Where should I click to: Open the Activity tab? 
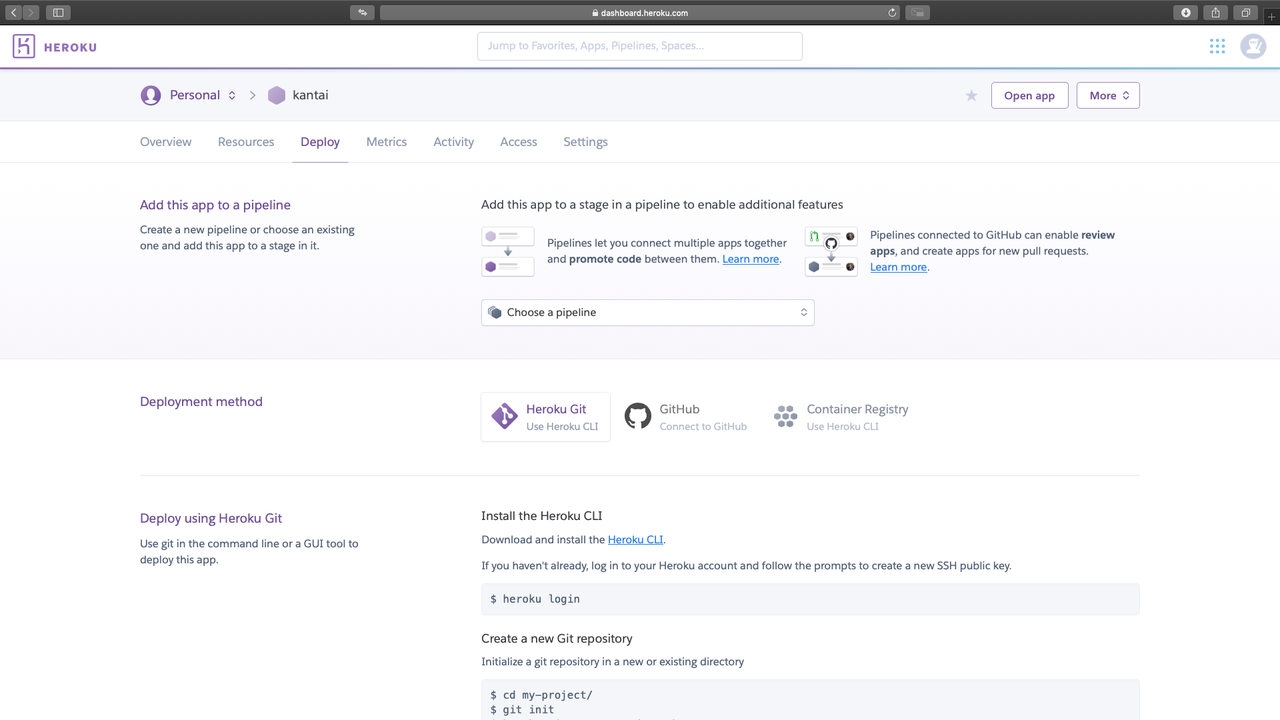click(x=453, y=142)
